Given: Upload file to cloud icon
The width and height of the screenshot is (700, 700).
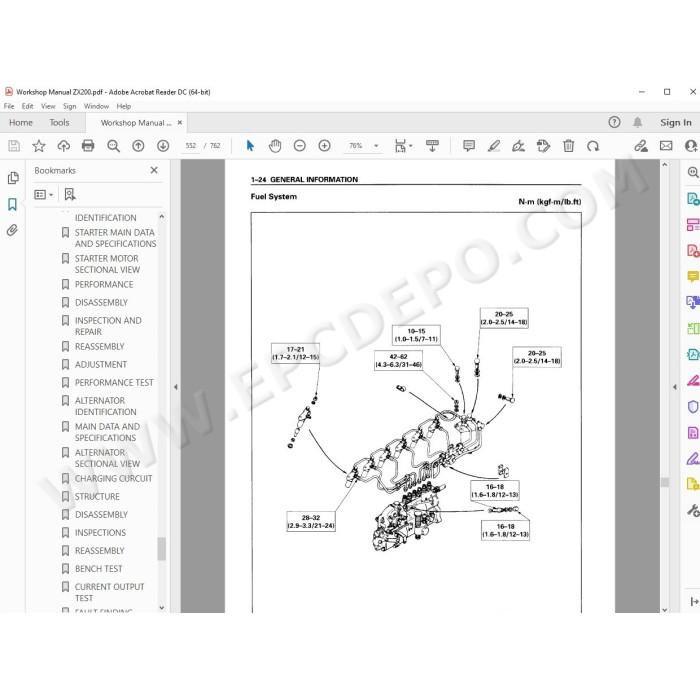Looking at the screenshot, I should click(63, 146).
